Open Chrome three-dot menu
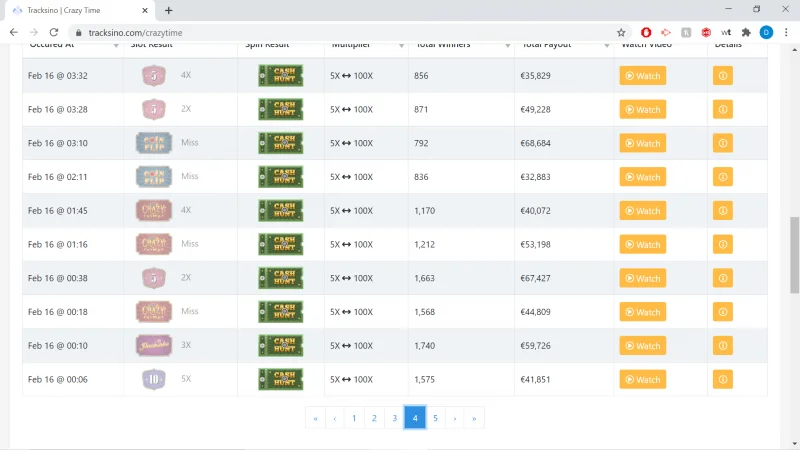The width and height of the screenshot is (800, 450). [x=786, y=33]
